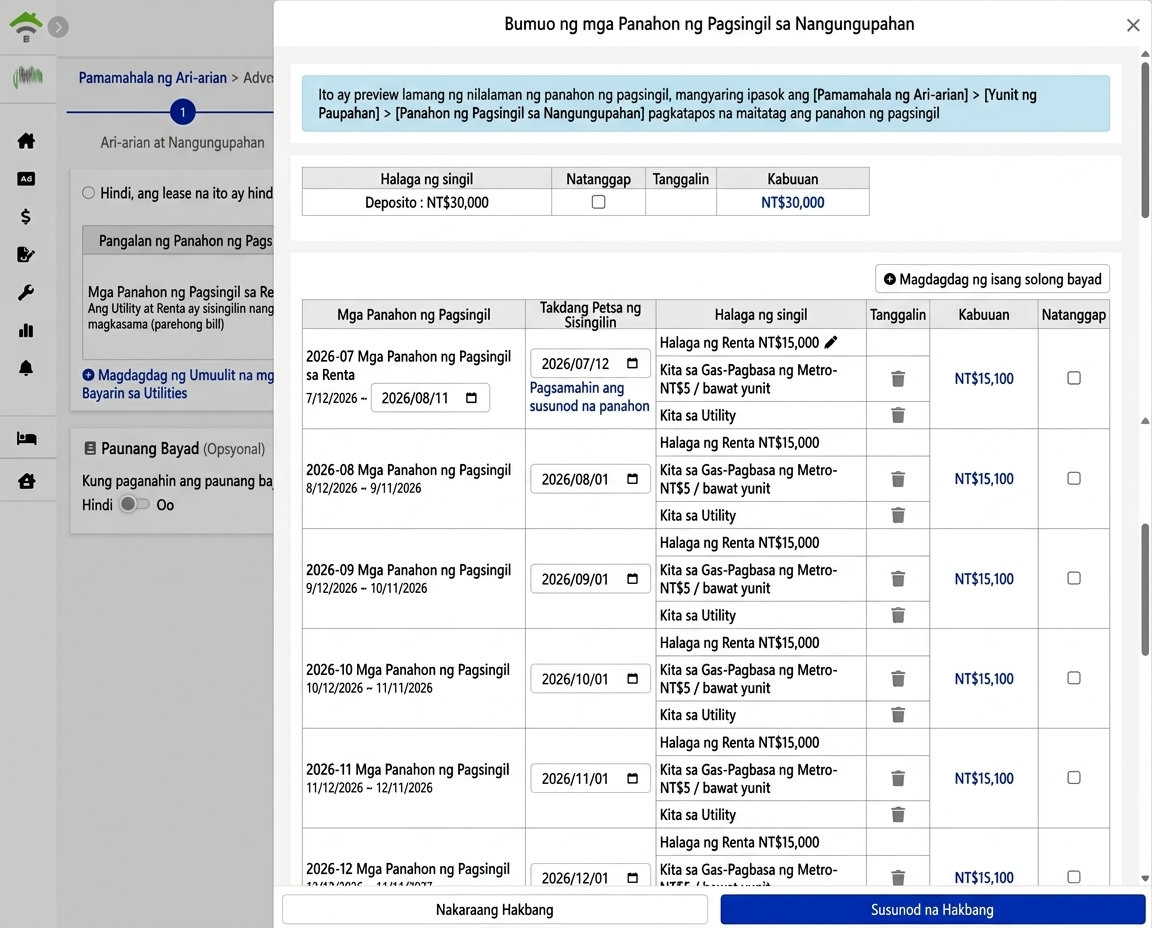The height and width of the screenshot is (928, 1152).
Task: Open the house lock icon in sidebar
Action: point(26,481)
